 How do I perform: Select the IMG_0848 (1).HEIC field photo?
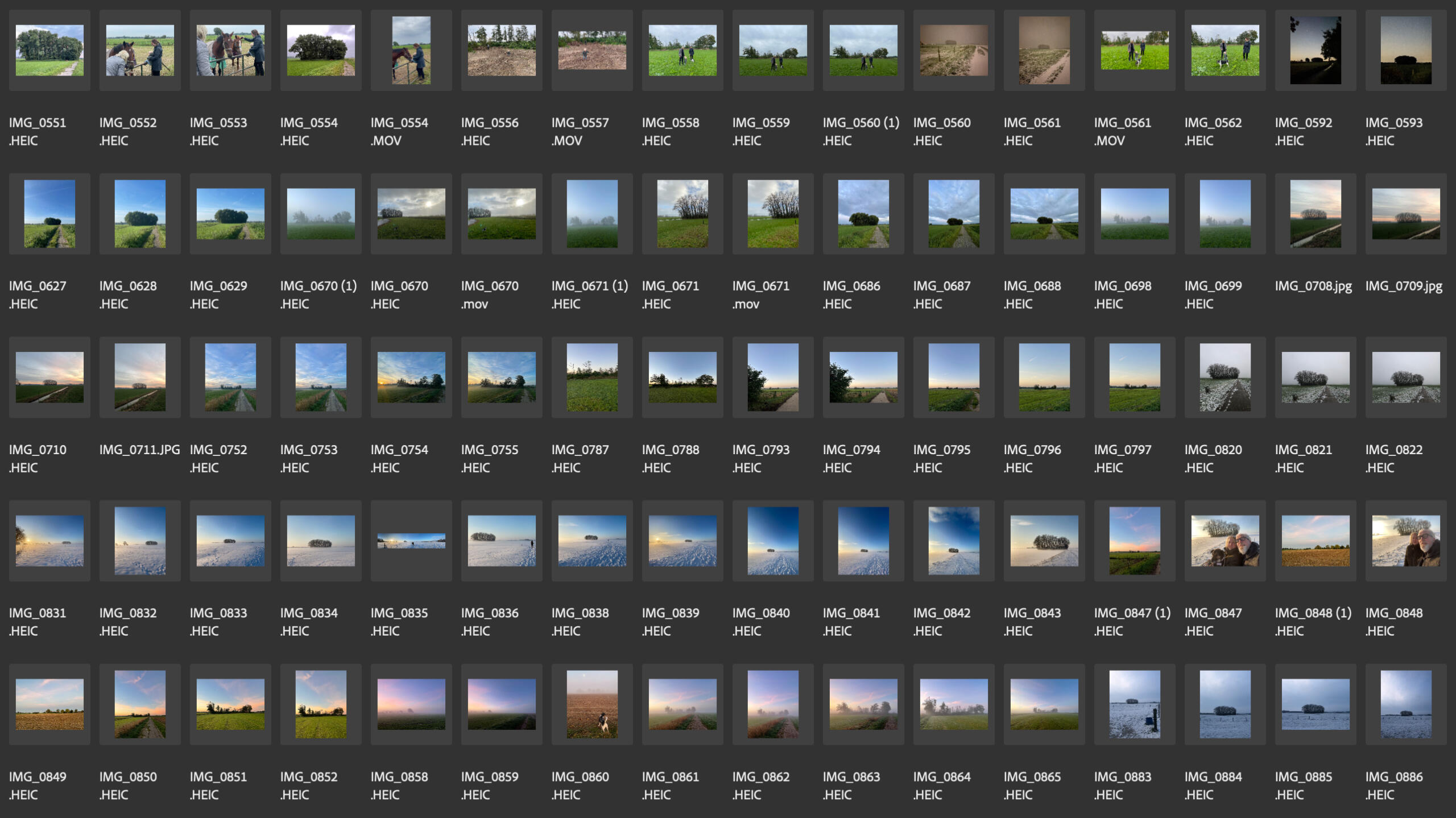tap(1315, 541)
